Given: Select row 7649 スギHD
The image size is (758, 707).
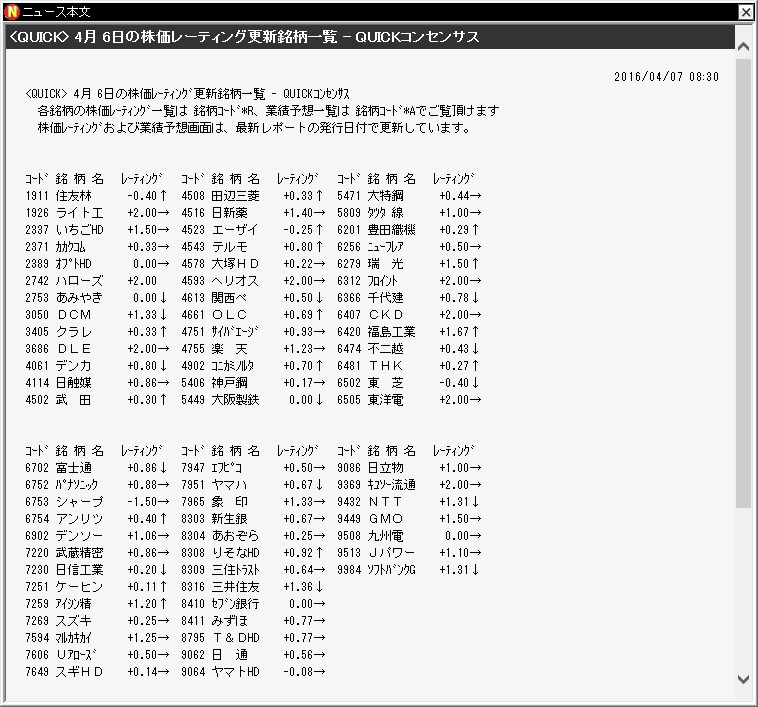Looking at the screenshot, I should 97,672.
